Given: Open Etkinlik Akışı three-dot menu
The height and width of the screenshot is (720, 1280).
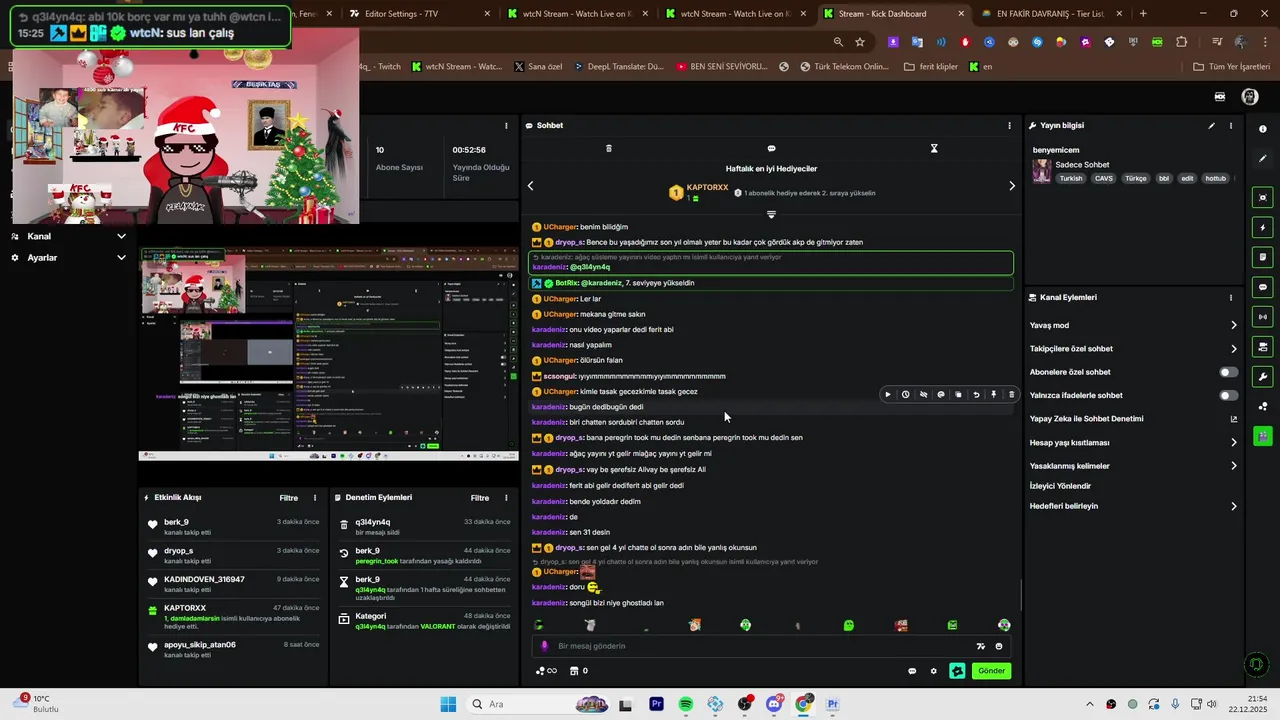Looking at the screenshot, I should click(x=315, y=498).
